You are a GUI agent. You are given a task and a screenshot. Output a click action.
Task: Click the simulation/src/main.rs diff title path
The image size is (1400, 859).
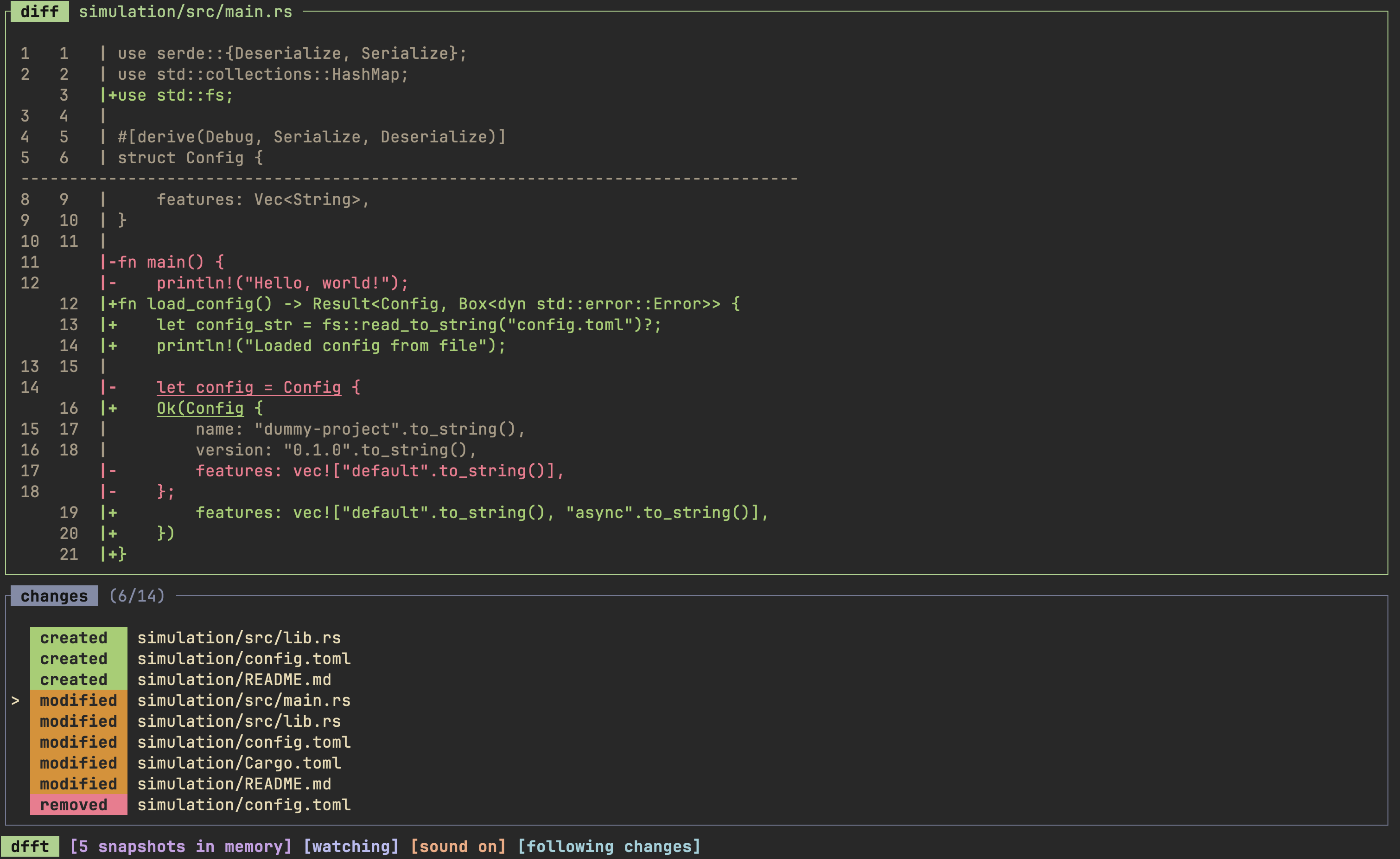(185, 12)
